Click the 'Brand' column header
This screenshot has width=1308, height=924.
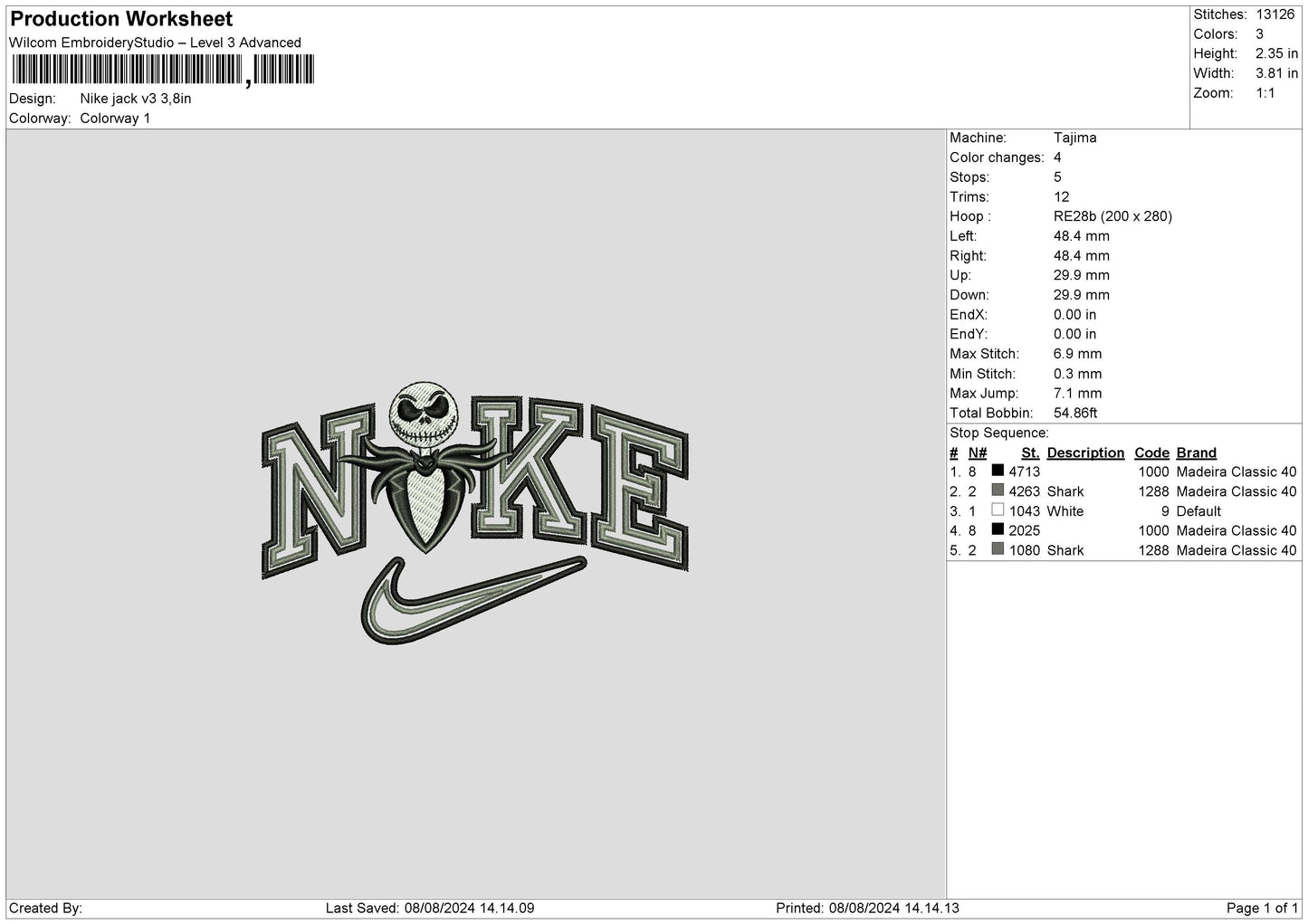(1197, 452)
